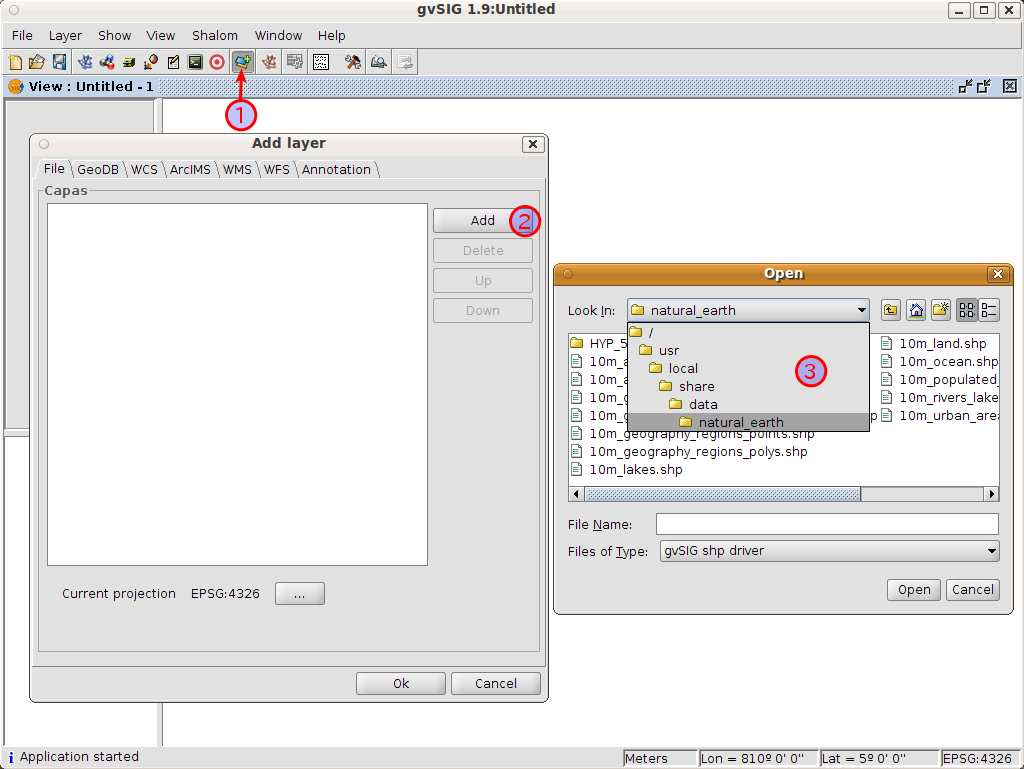Click the save project floppy icon
The image size is (1024, 769).
click(59, 62)
